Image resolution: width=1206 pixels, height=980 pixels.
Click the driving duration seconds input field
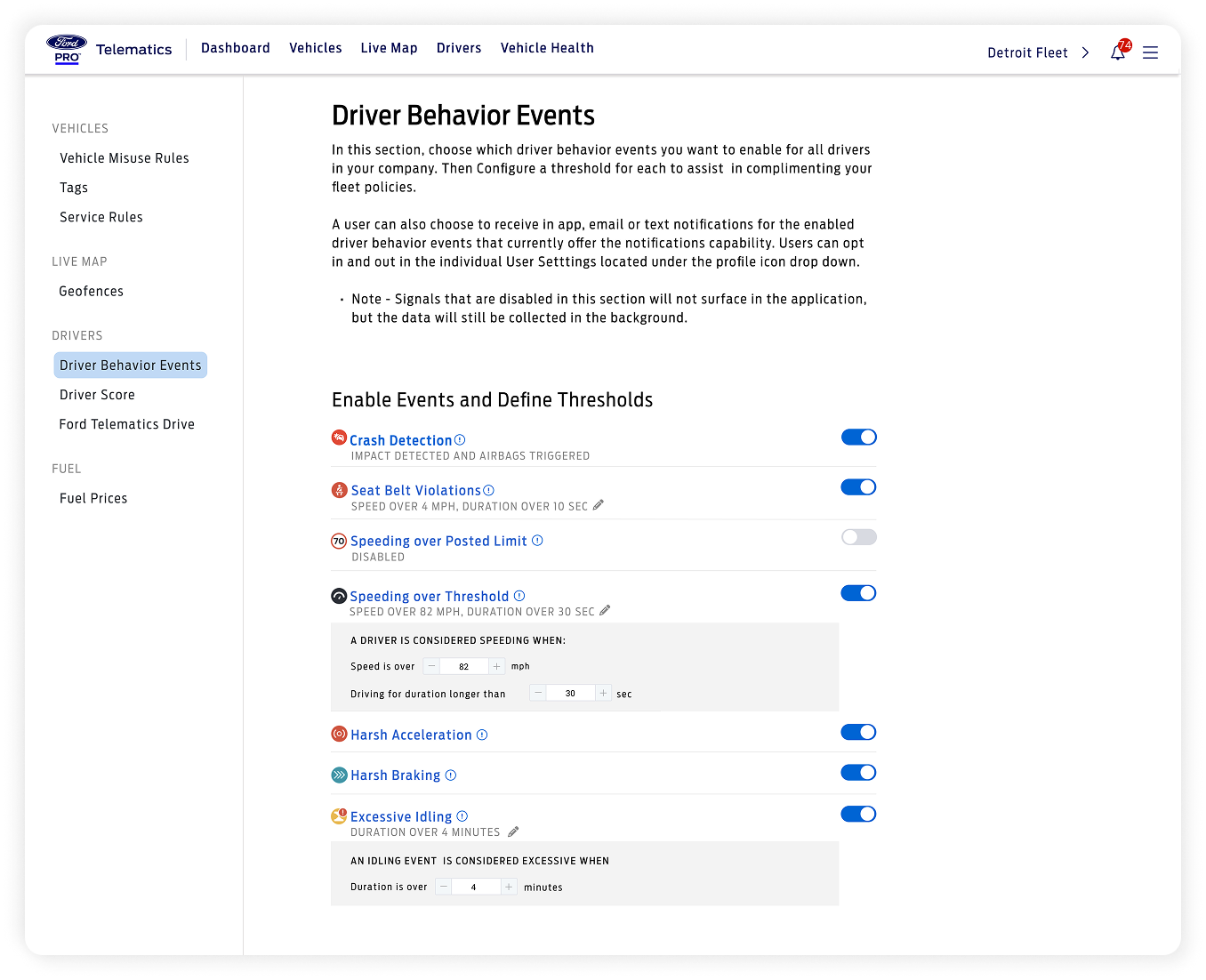pos(570,694)
